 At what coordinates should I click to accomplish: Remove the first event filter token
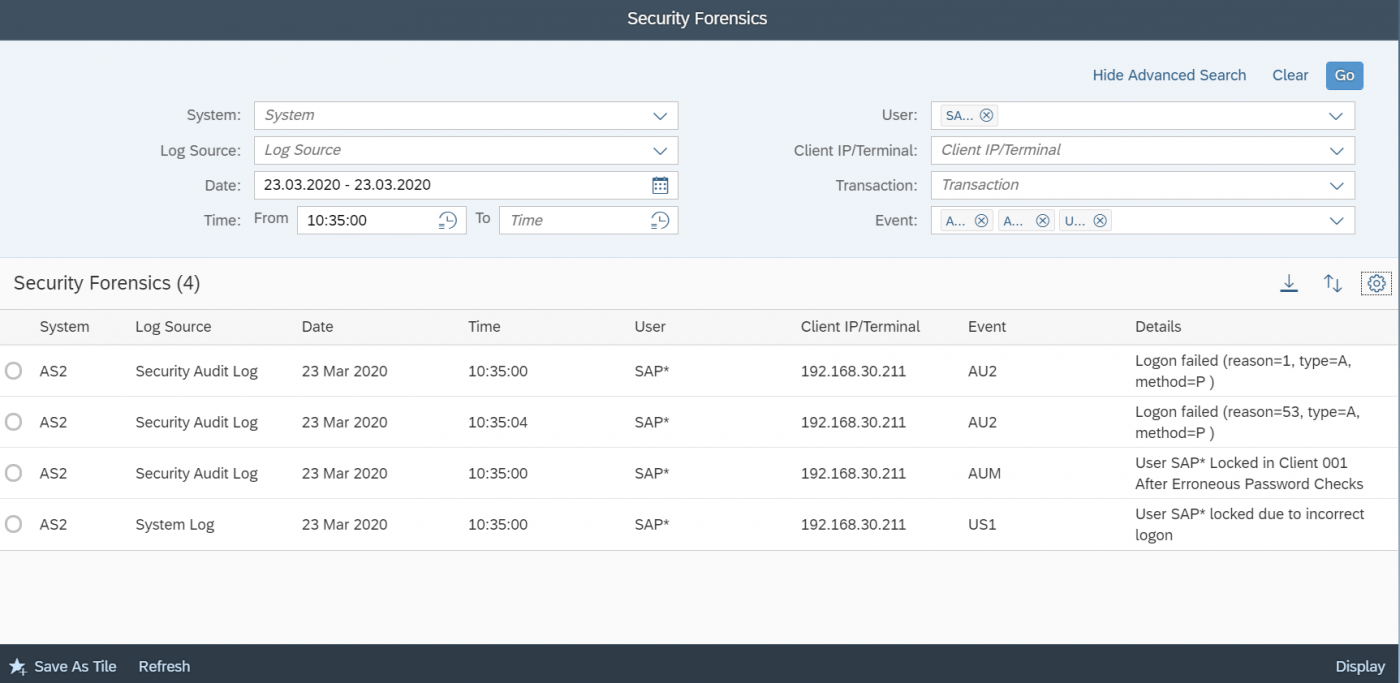(982, 219)
